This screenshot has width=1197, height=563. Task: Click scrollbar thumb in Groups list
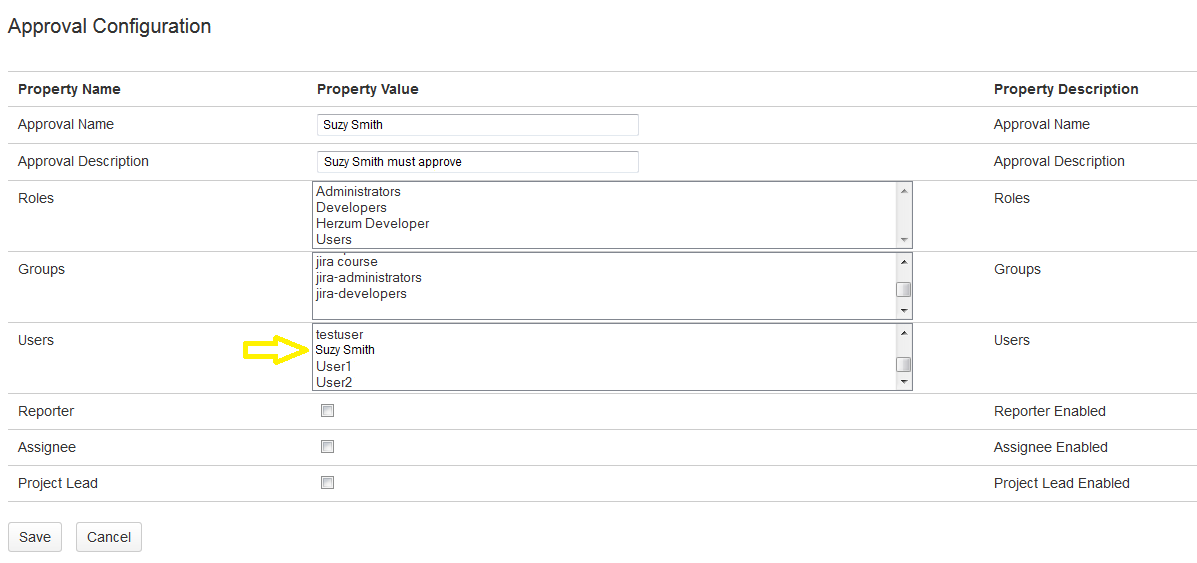click(903, 290)
